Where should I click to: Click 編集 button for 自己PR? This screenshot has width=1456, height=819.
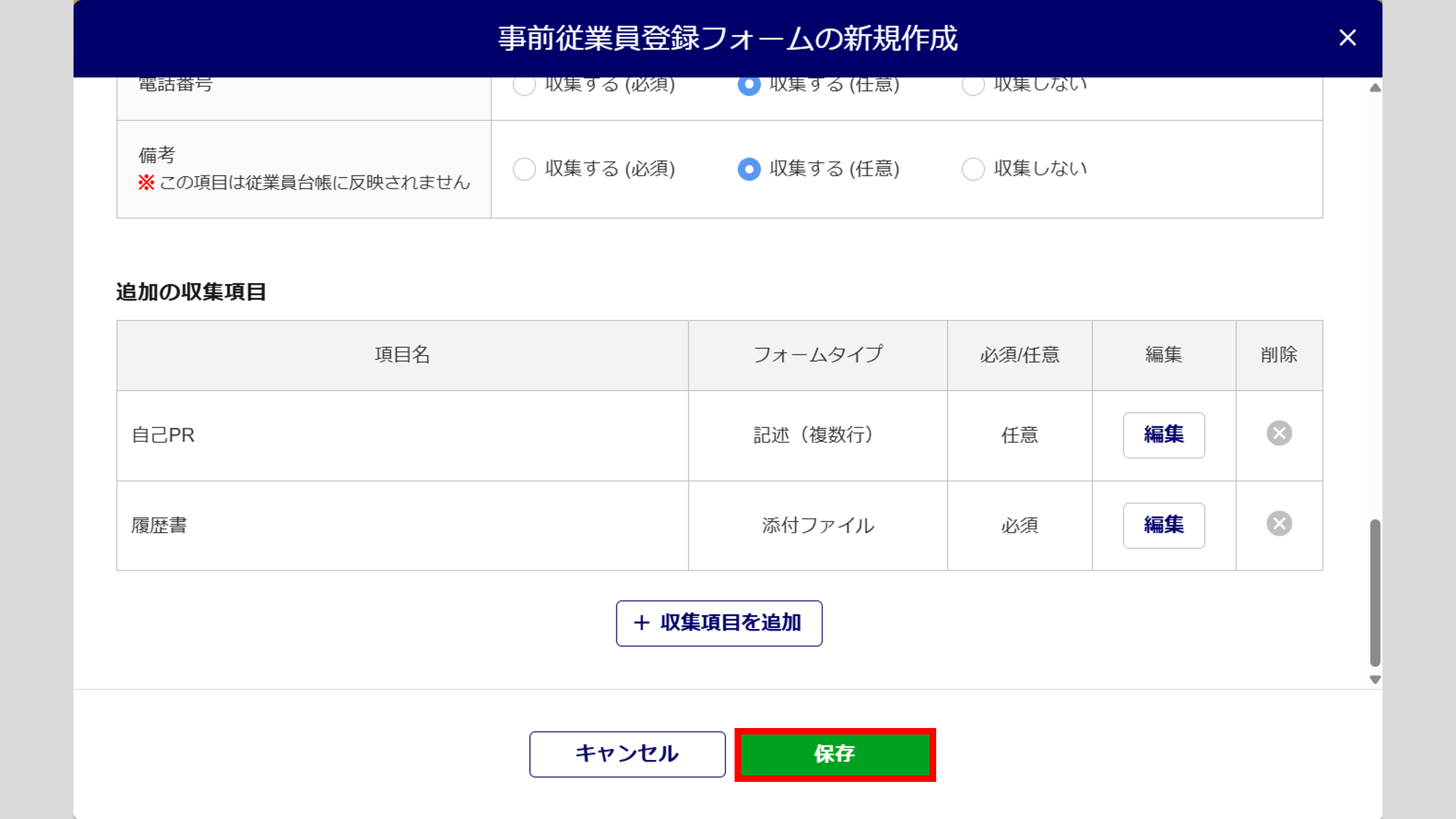pyautogui.click(x=1163, y=435)
